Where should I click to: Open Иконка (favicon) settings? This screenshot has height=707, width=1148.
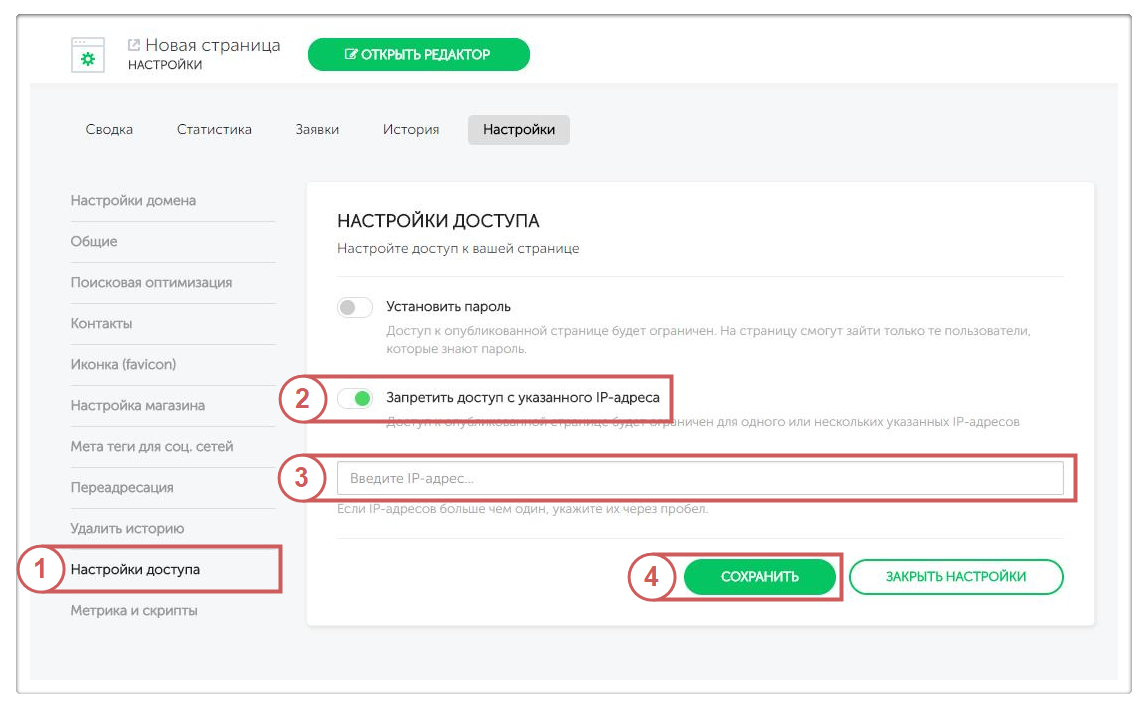click(123, 364)
